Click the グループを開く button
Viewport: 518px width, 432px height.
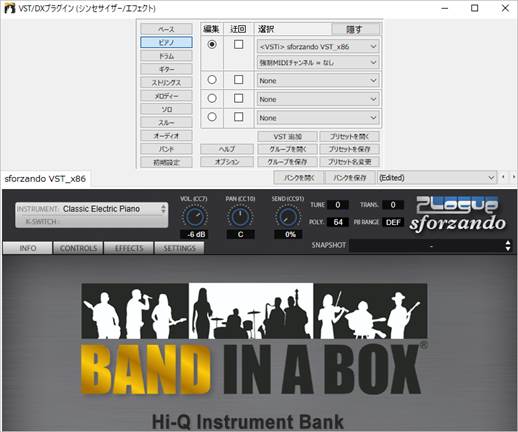click(287, 149)
